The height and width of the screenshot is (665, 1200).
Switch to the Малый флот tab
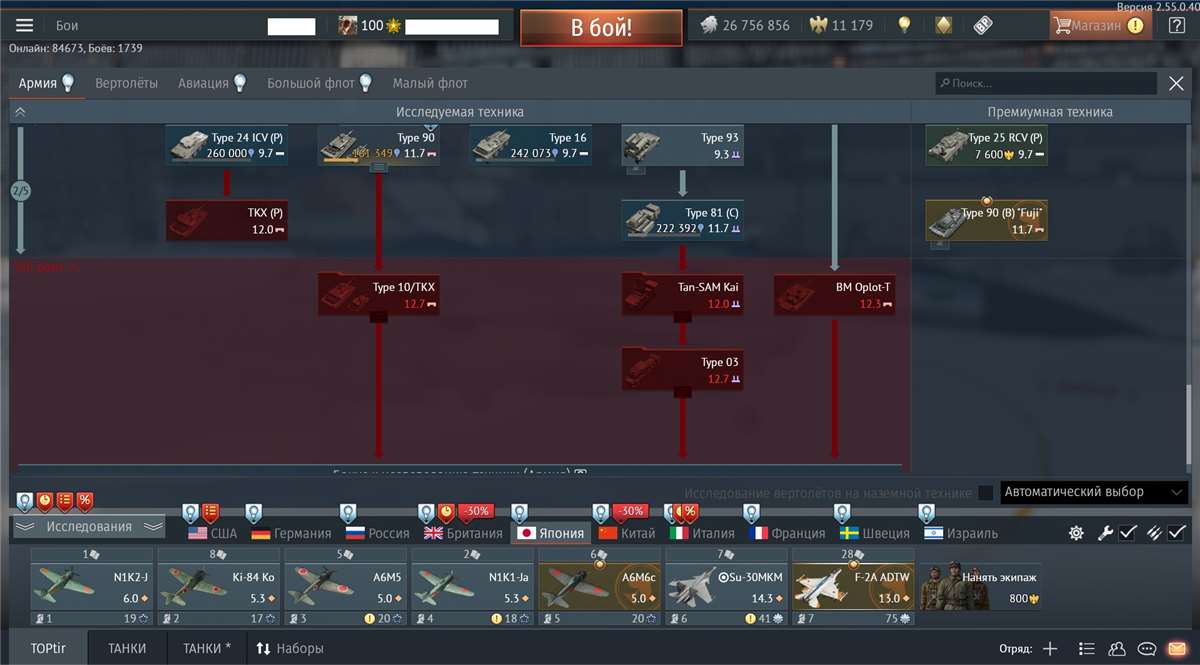tap(430, 83)
